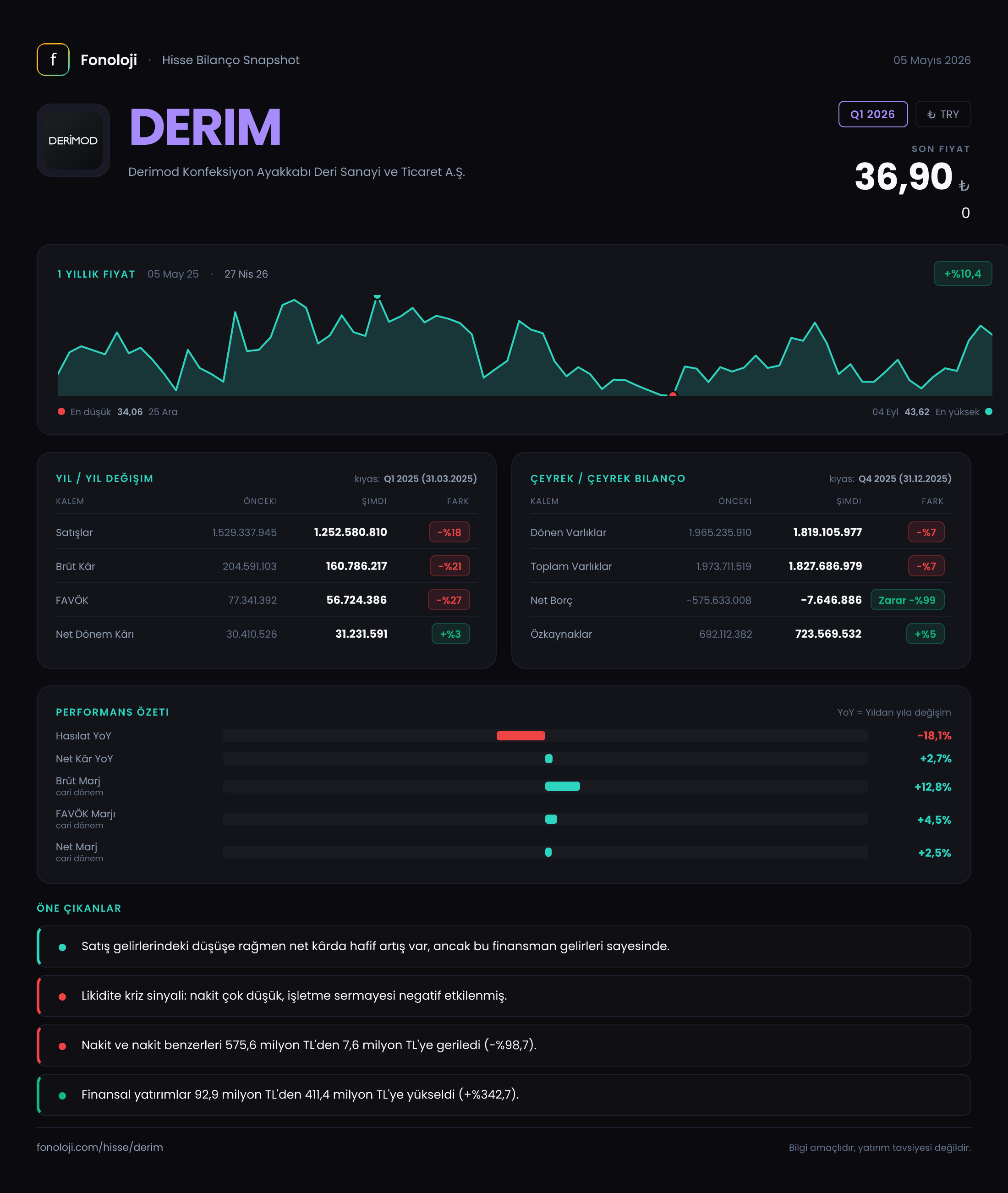Click the FAVÖK Marjı teal bar
Screen dimensions: 1008x1193
(551, 819)
